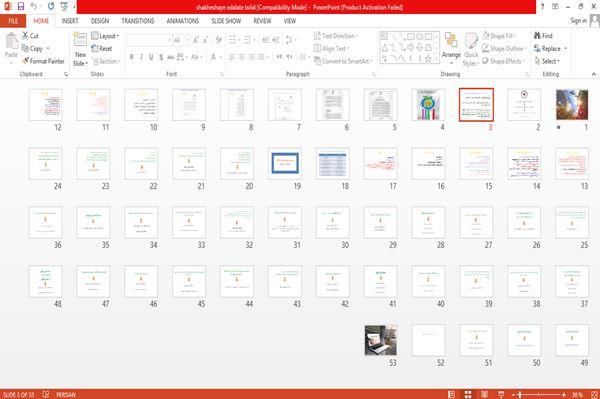Open Text Direction dropdown
This screenshot has width=600, height=399.
click(x=336, y=36)
